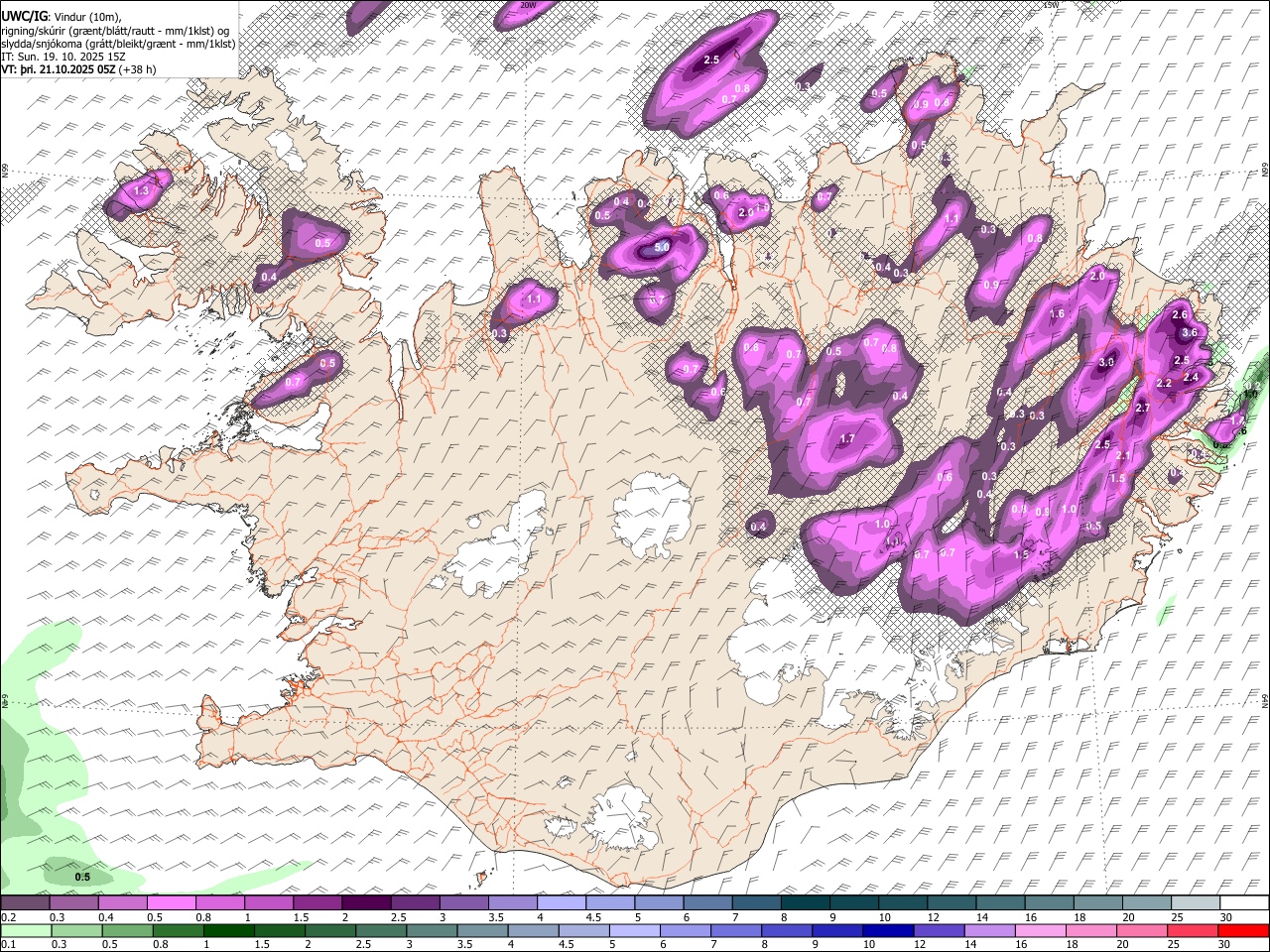Pick the palest green rain swatch between 0.1 and 0.3

click(x=27, y=930)
